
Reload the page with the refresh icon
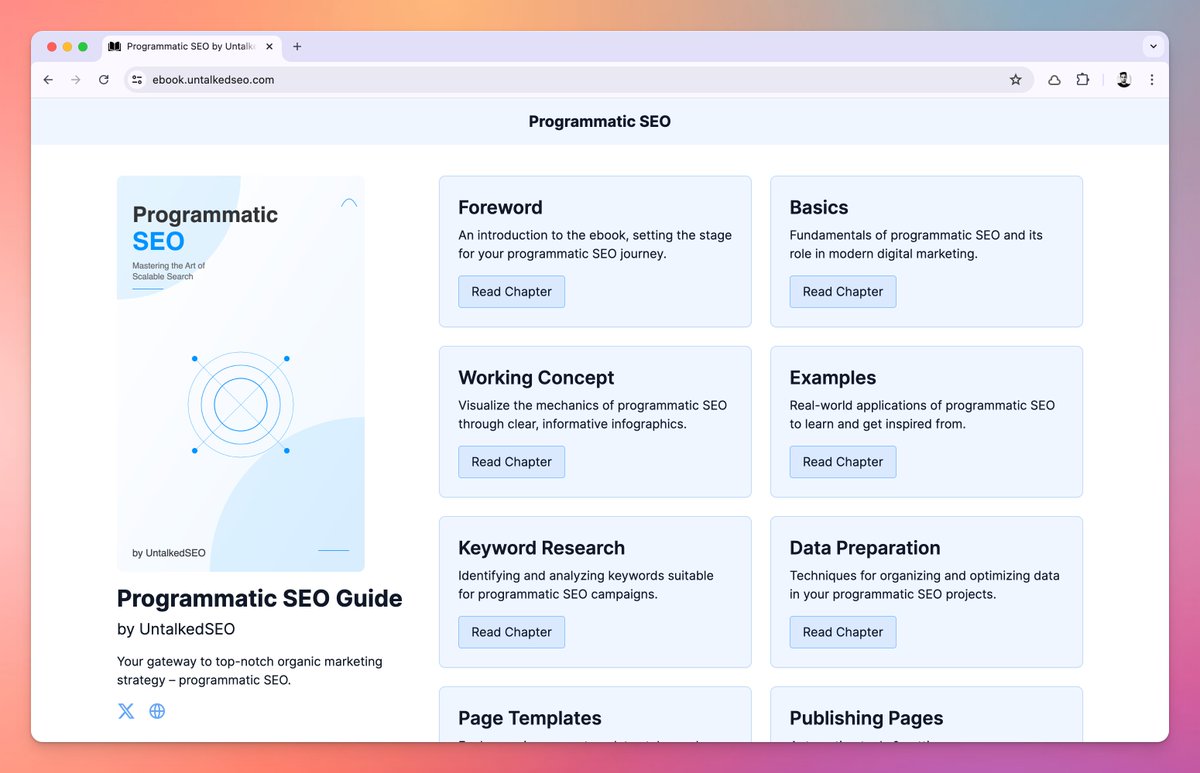coord(103,80)
